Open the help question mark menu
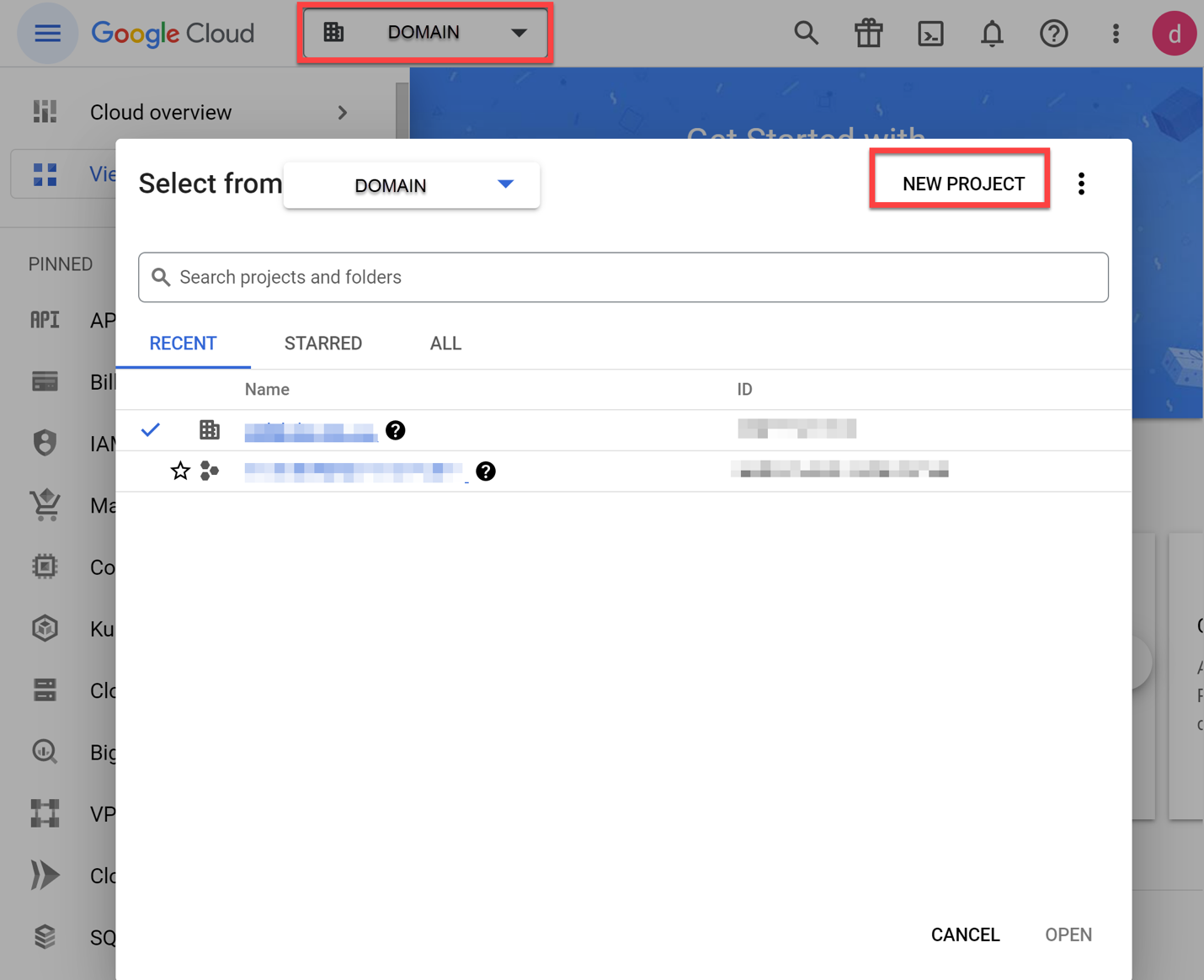Viewport: 1204px width, 980px height. click(1053, 34)
